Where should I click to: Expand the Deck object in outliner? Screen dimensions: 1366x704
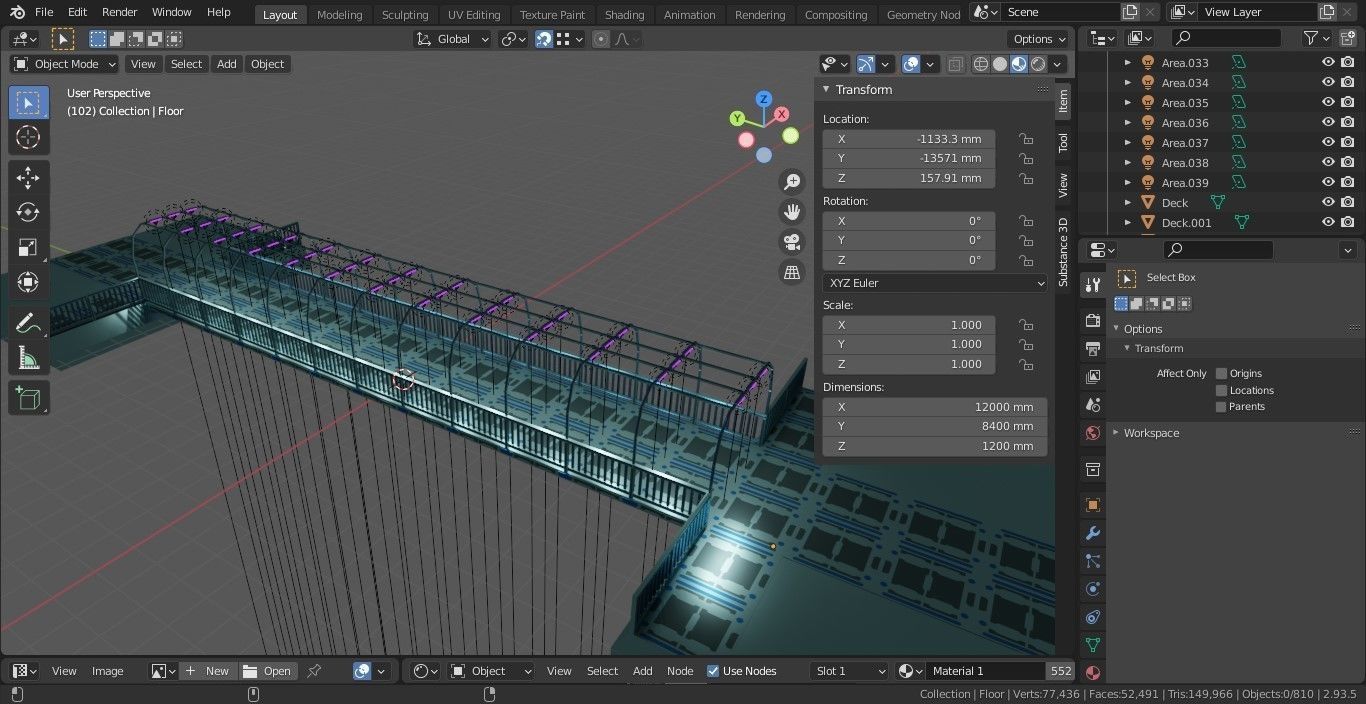(x=1128, y=203)
